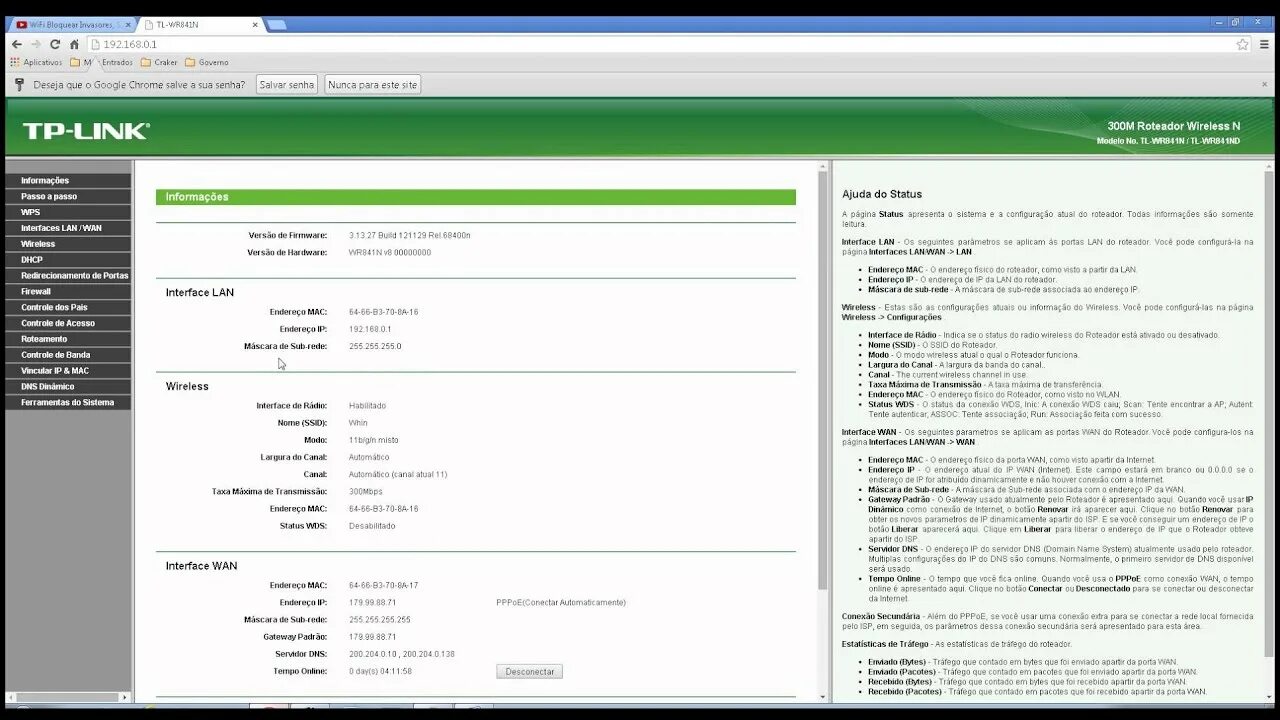Click the Desconectar button

tap(529, 671)
